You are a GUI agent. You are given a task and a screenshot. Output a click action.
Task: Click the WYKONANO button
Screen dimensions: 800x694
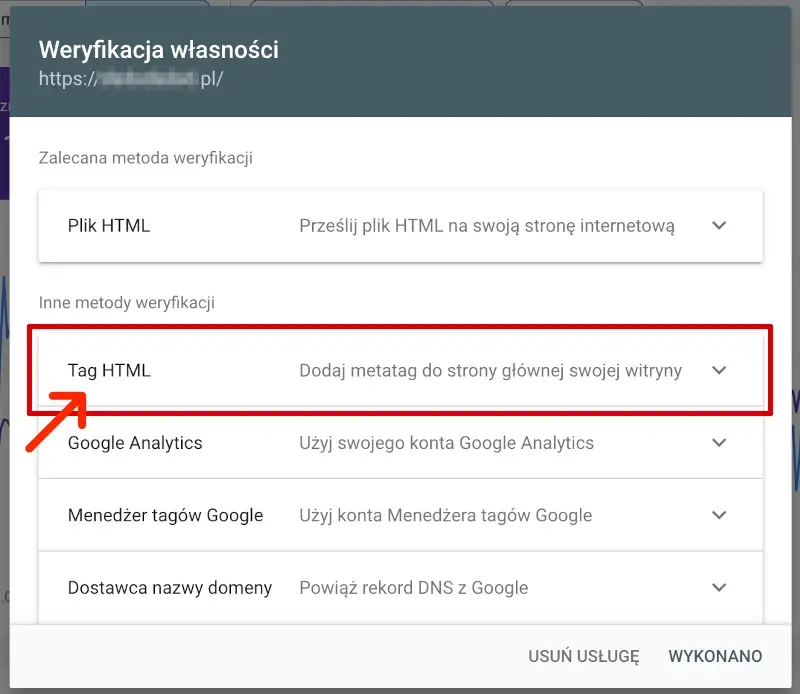715,657
